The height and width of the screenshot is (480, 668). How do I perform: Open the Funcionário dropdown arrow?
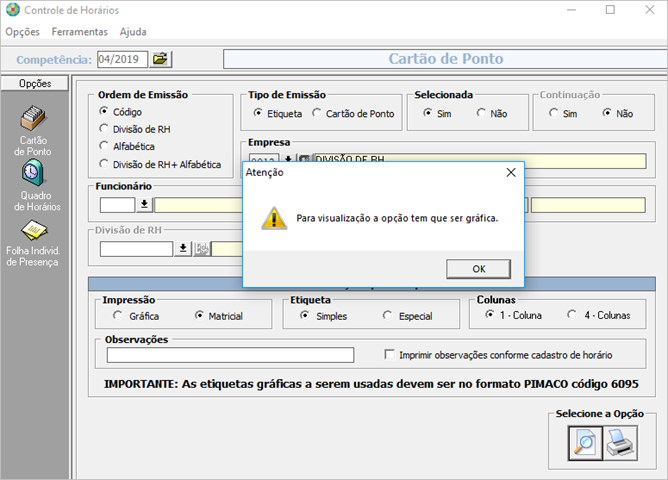(144, 205)
